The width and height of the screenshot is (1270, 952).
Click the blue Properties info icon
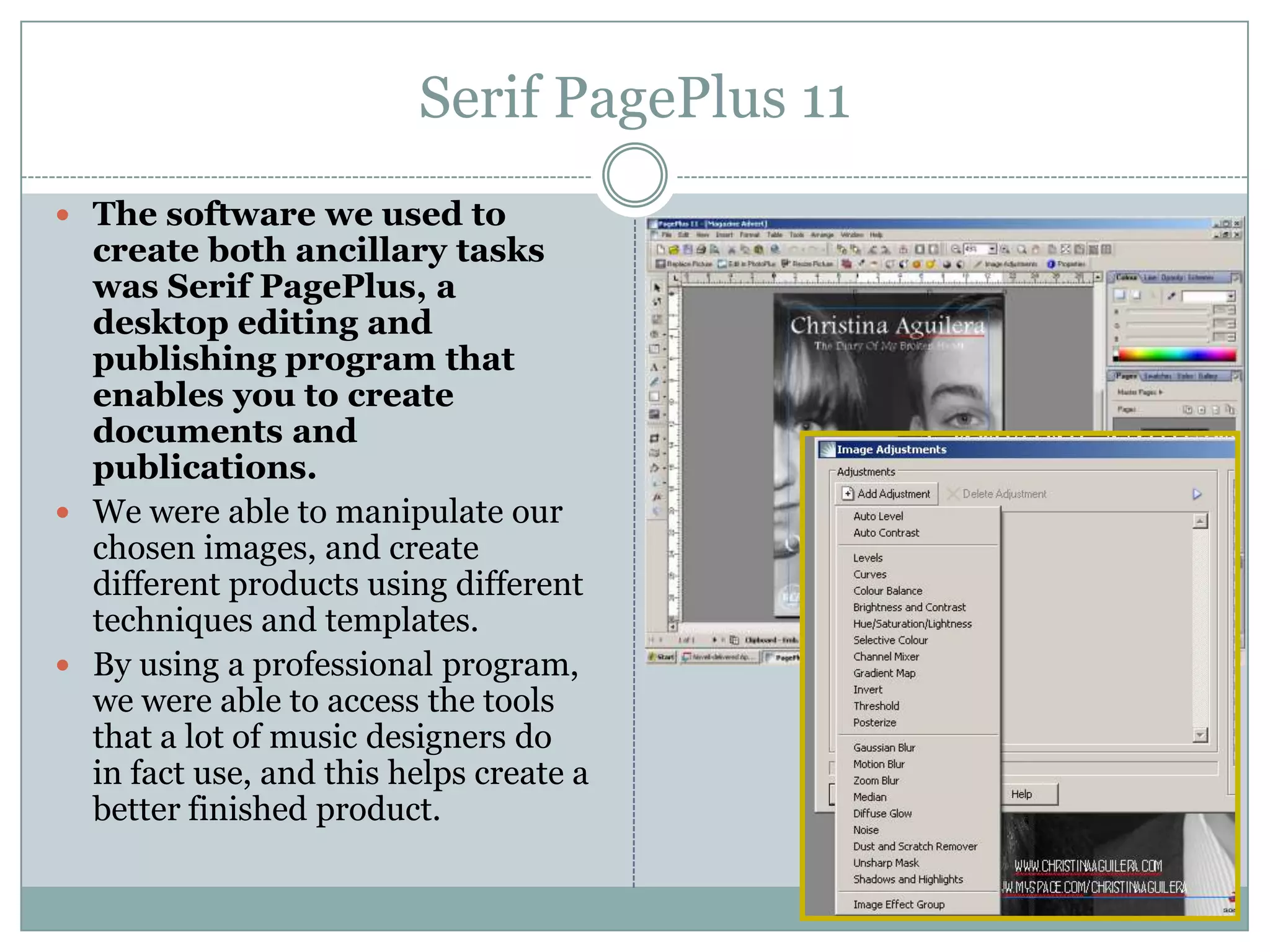click(1051, 263)
